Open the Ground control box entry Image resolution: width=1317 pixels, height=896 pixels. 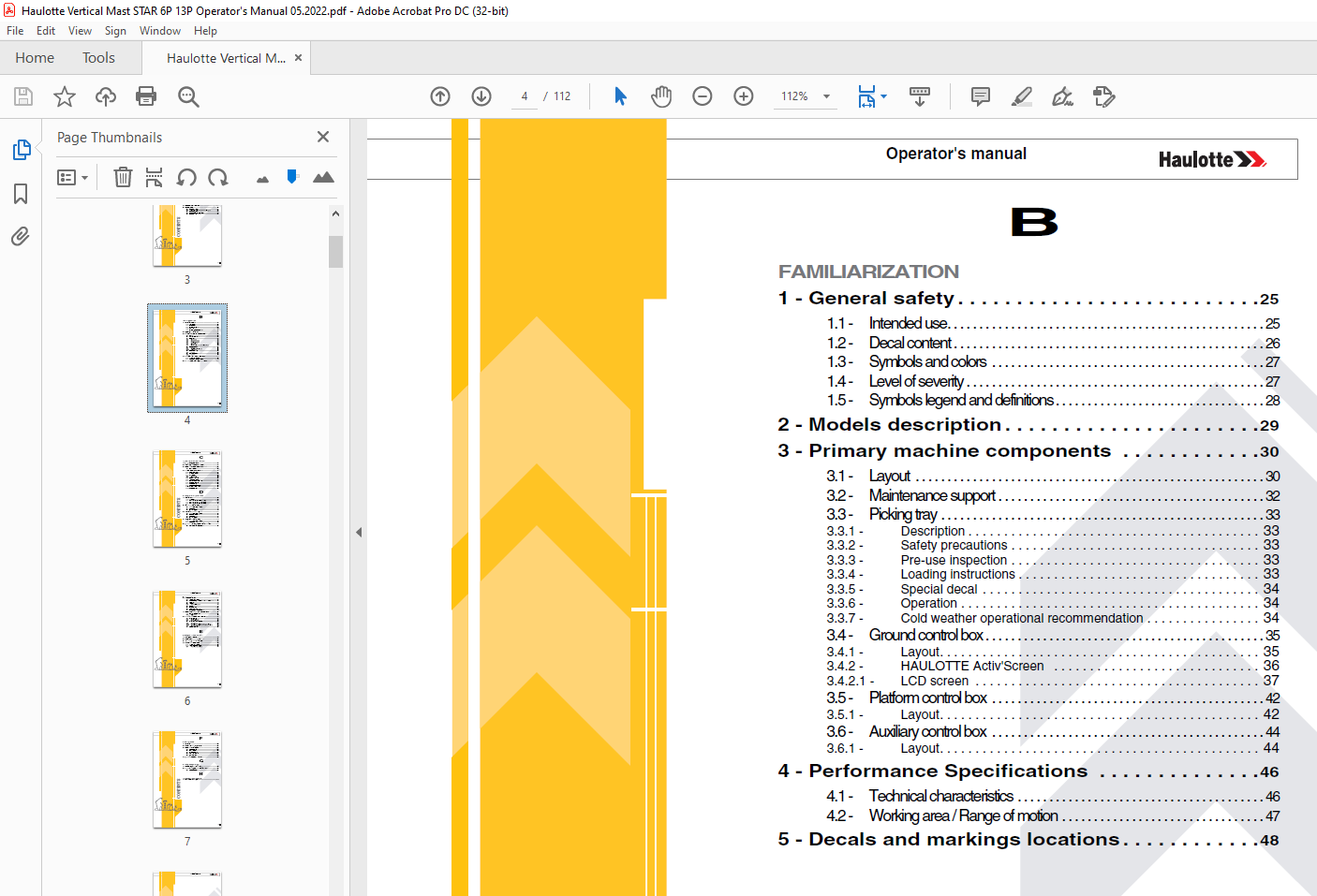pyautogui.click(x=1053, y=635)
